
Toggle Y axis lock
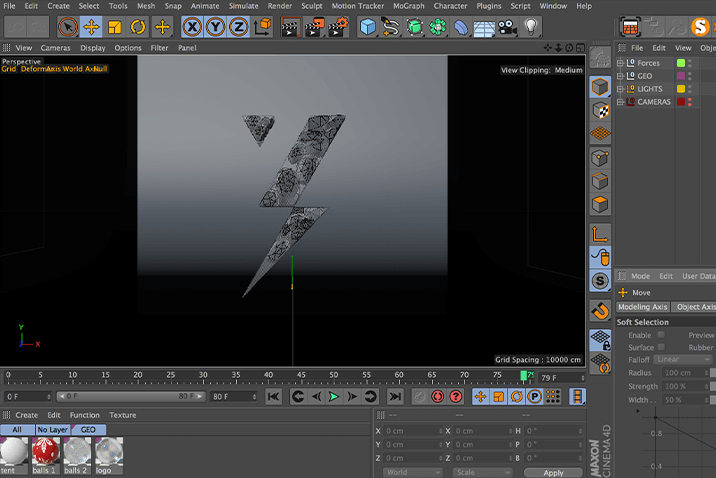coord(215,27)
